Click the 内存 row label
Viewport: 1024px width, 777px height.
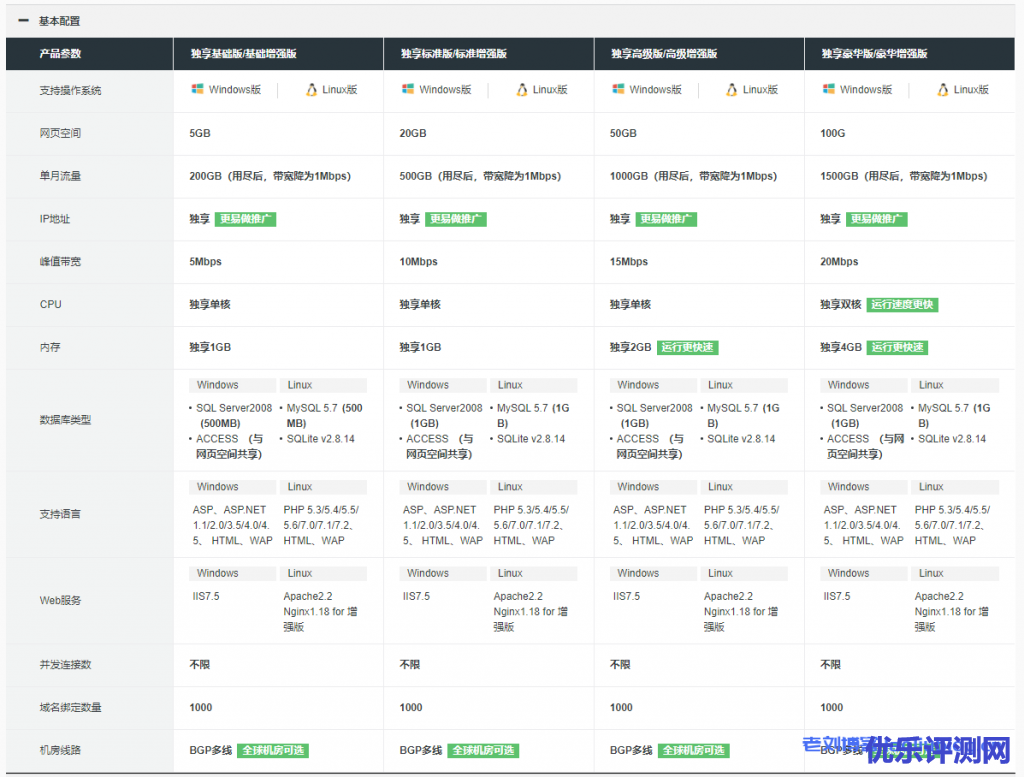[x=50, y=347]
